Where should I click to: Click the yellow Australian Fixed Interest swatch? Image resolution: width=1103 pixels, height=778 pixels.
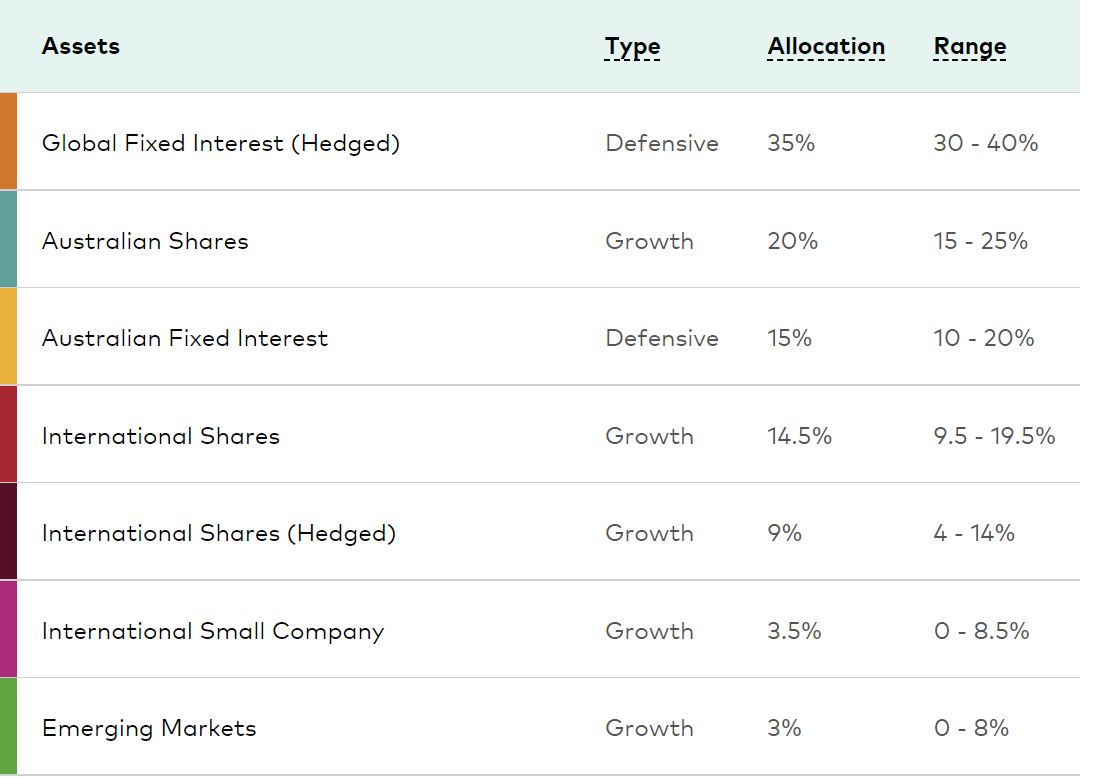coord(8,337)
